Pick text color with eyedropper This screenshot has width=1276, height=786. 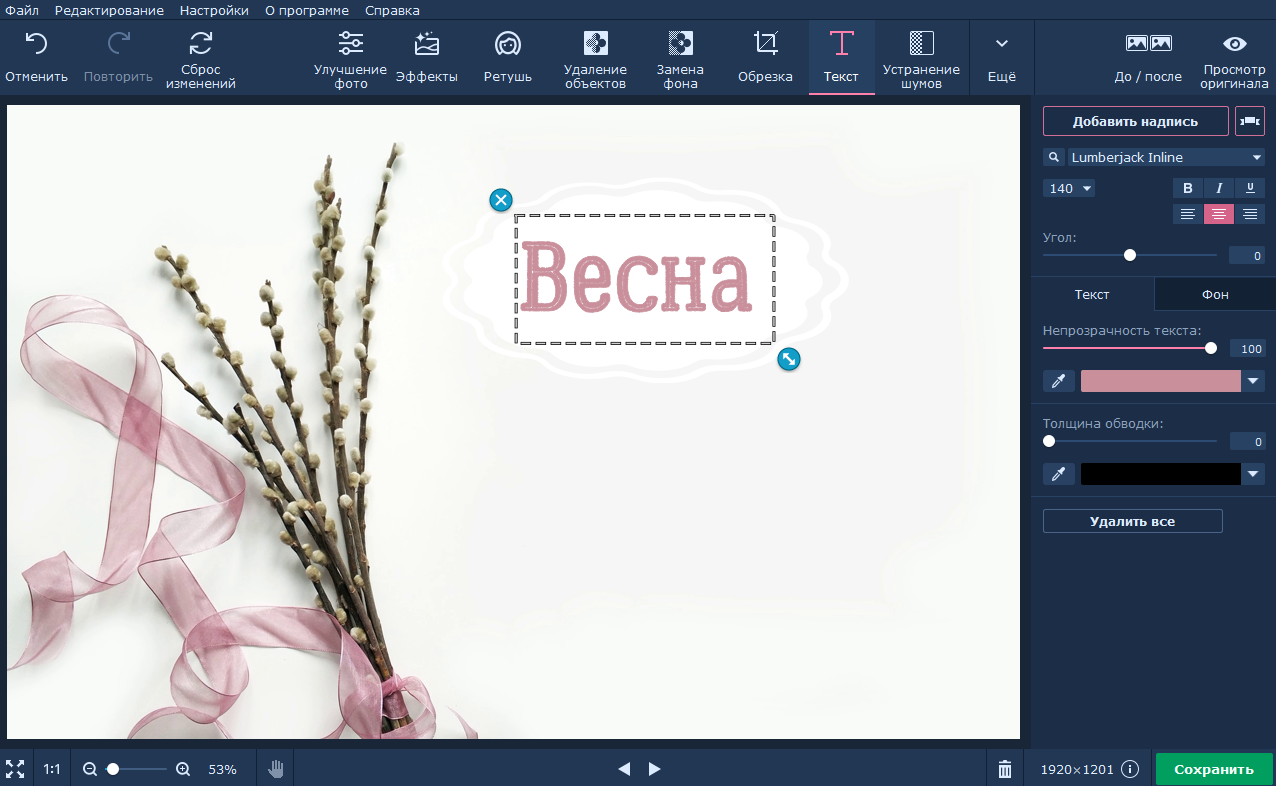[x=1058, y=381]
